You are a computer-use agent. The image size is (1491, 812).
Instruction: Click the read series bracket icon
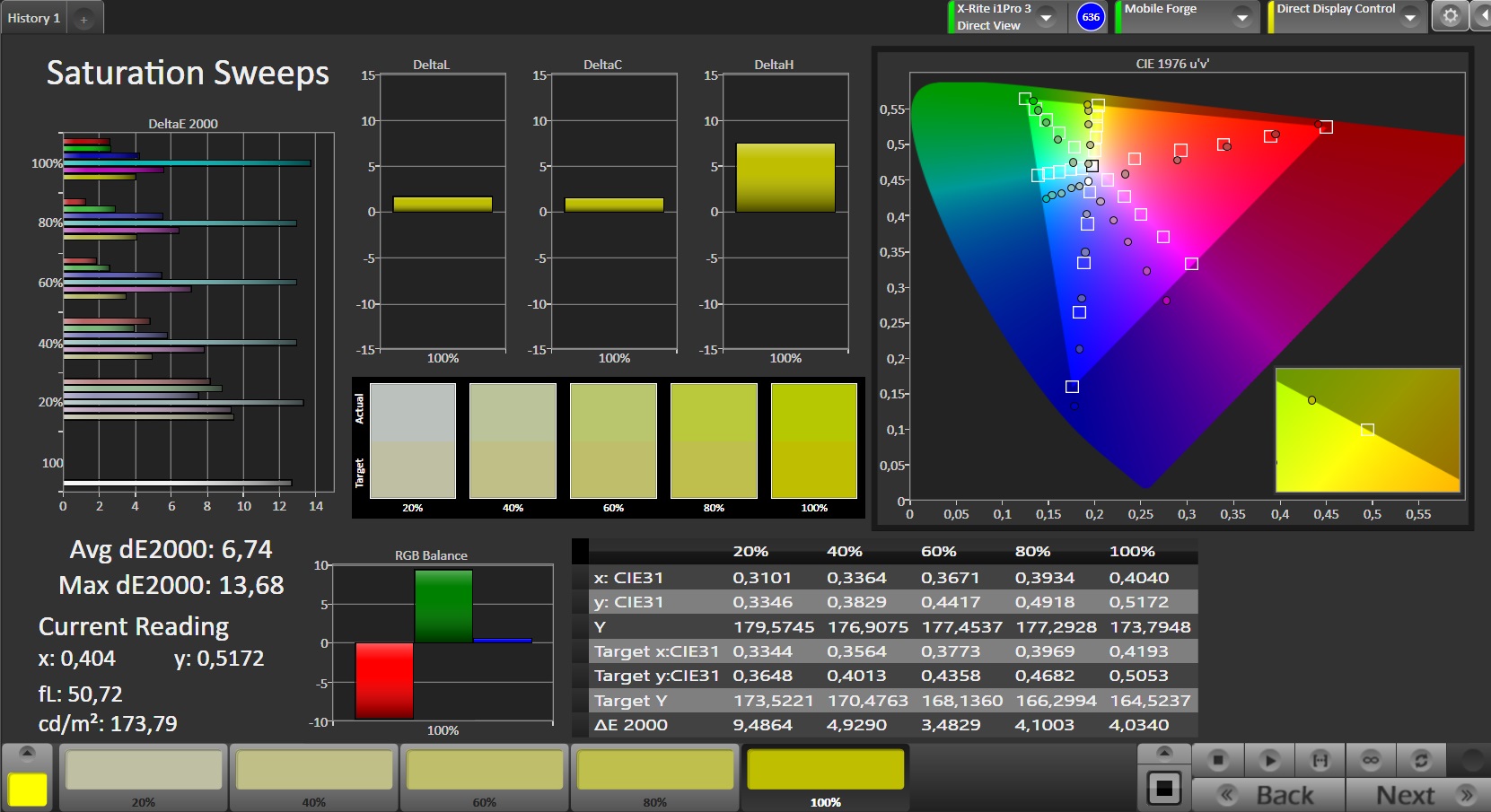(x=1320, y=760)
